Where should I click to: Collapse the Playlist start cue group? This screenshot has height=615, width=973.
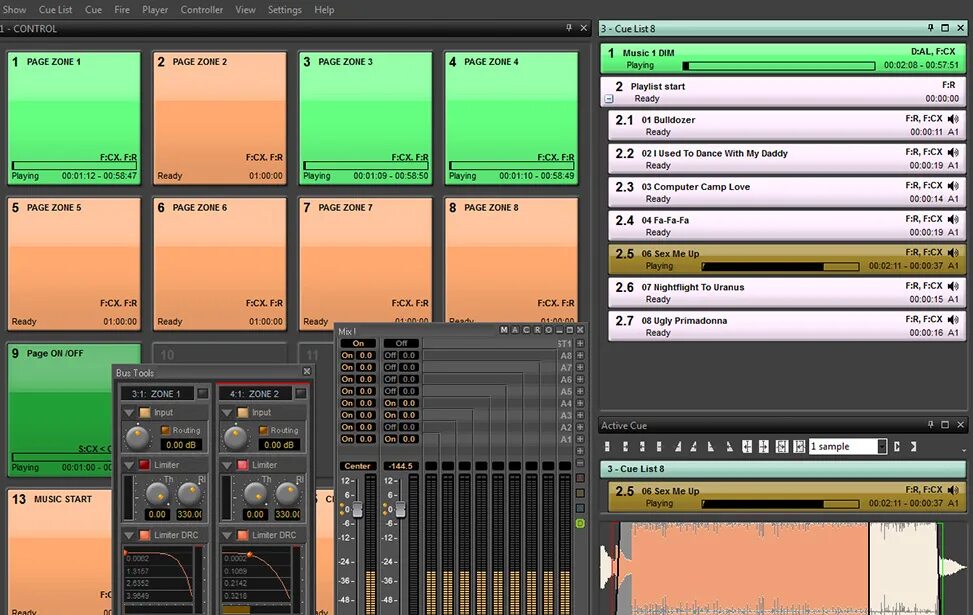[x=609, y=99]
